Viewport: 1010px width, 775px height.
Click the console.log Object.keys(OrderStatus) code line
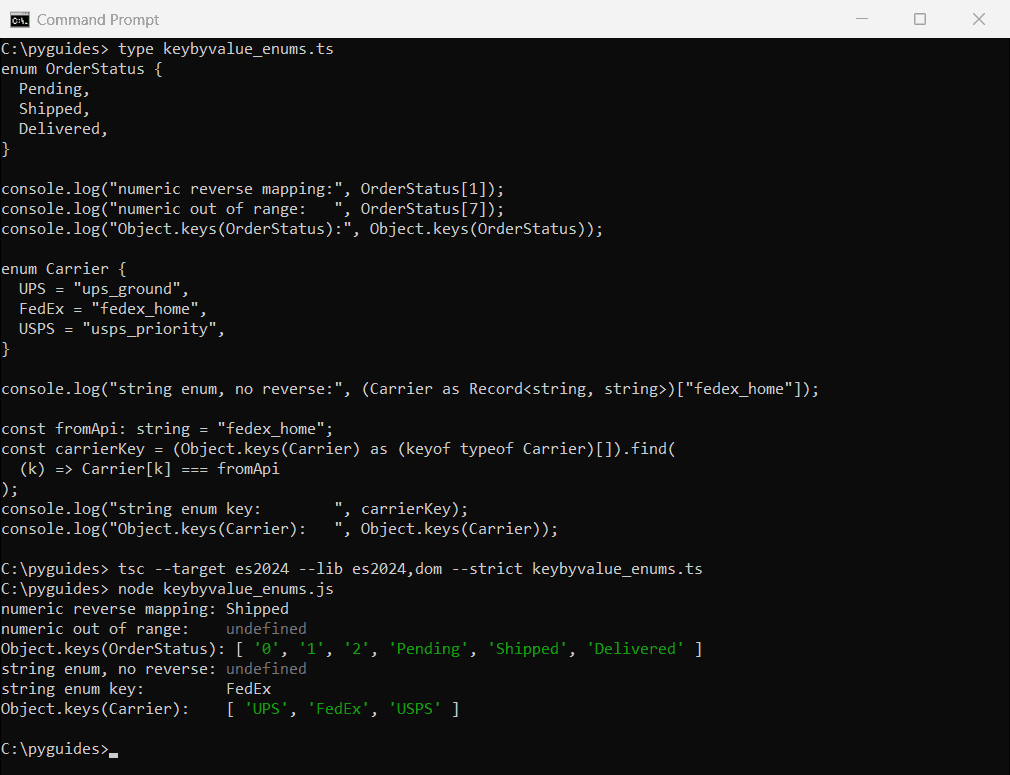302,229
